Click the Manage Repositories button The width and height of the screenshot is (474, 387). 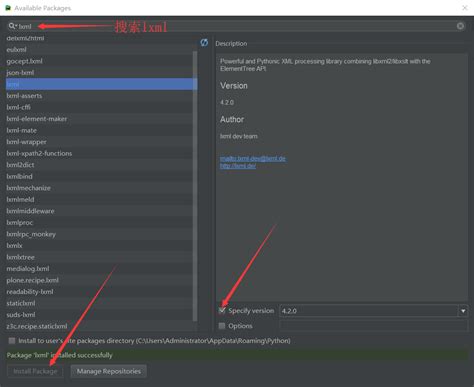coord(109,371)
